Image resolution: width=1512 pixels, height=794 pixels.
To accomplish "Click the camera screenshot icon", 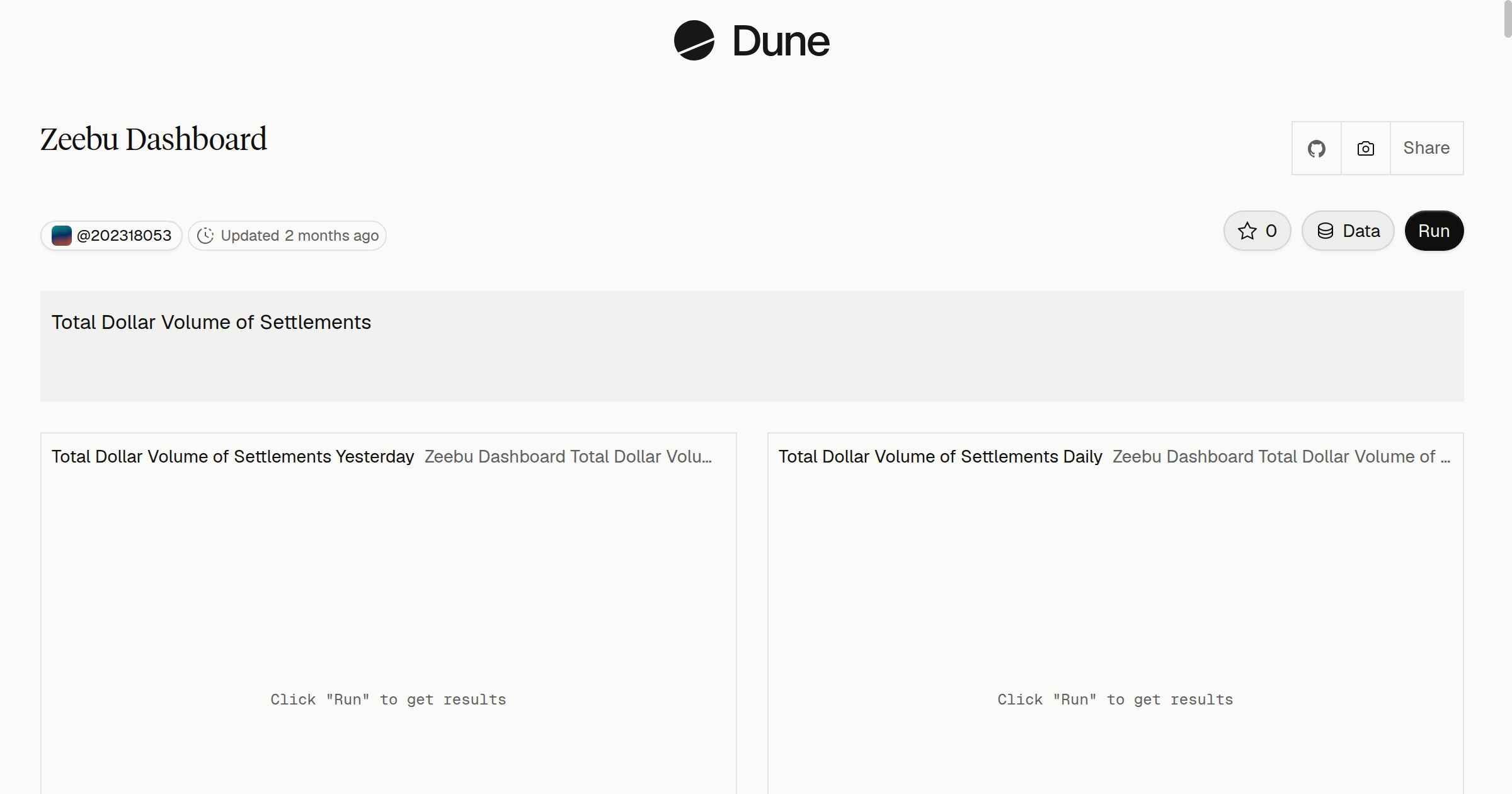I will pyautogui.click(x=1365, y=148).
